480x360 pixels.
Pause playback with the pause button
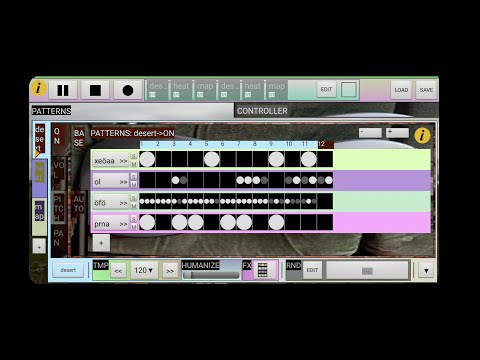(x=63, y=90)
